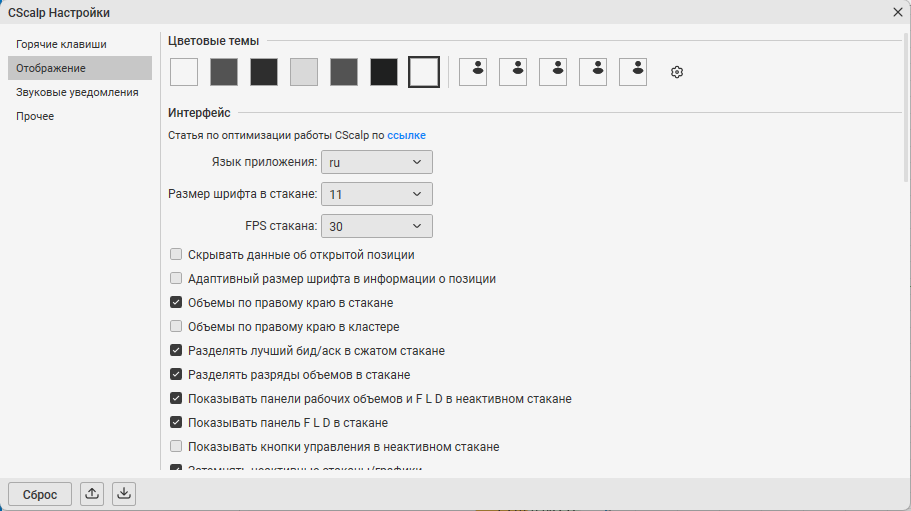
Task: Select the second custom user theme slot
Action: coord(513,72)
